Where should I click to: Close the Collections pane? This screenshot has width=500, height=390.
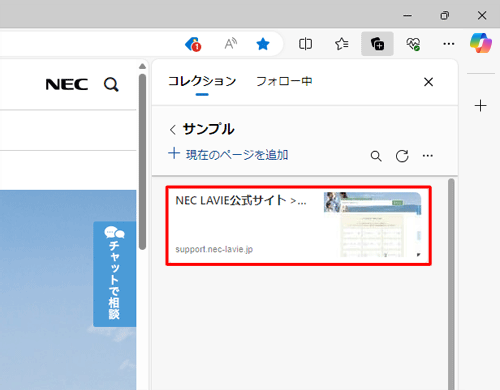(x=428, y=82)
